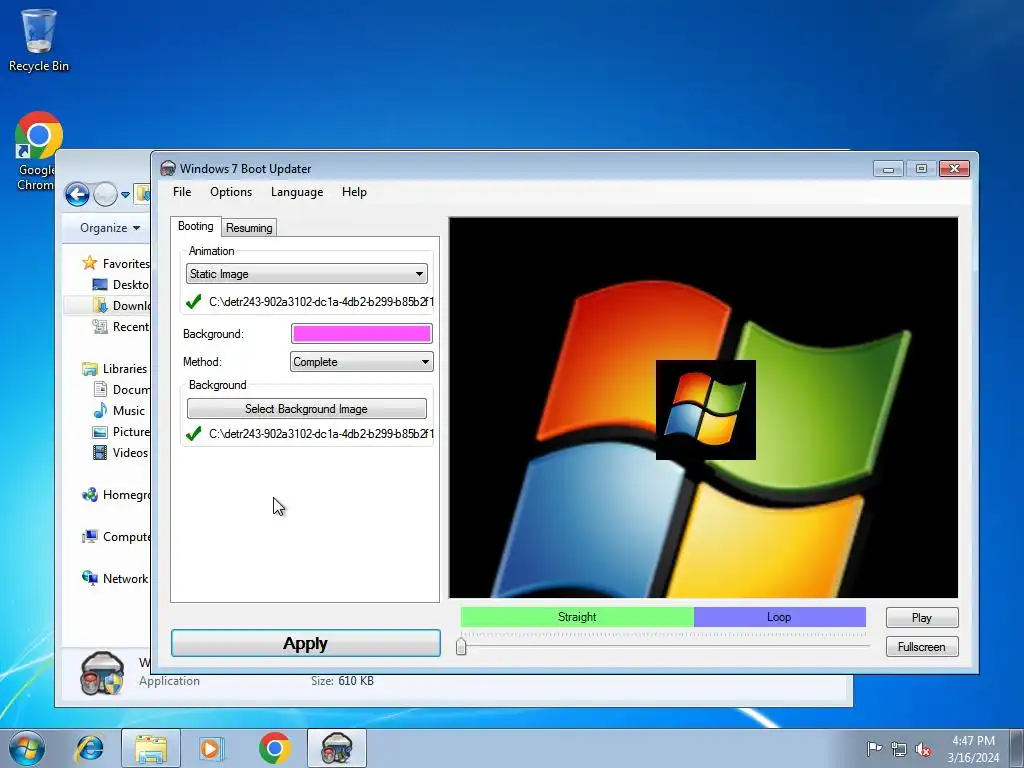Click the animation file path text
This screenshot has height=768, width=1024.
pos(321,302)
